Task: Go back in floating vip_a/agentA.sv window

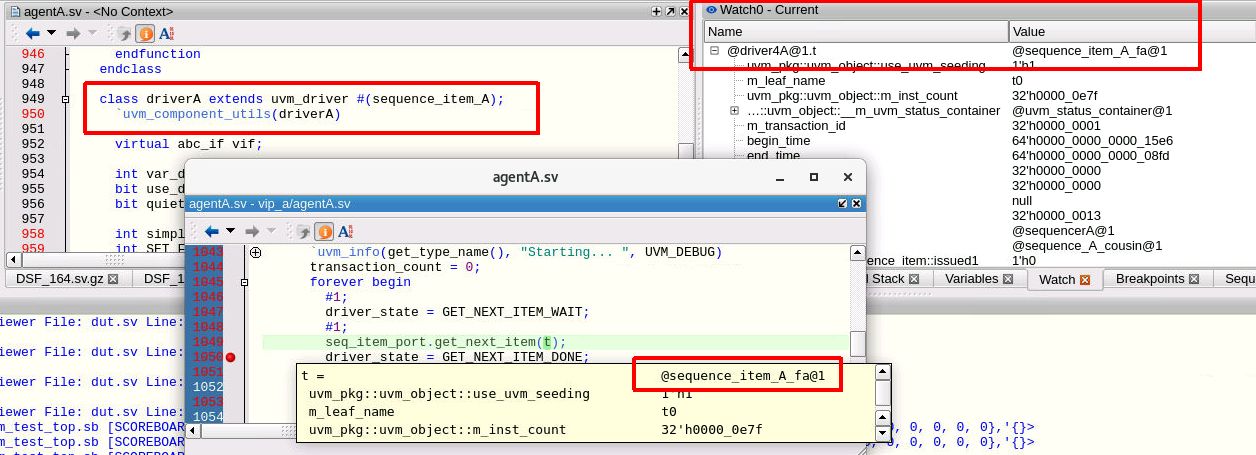Action: (x=211, y=231)
